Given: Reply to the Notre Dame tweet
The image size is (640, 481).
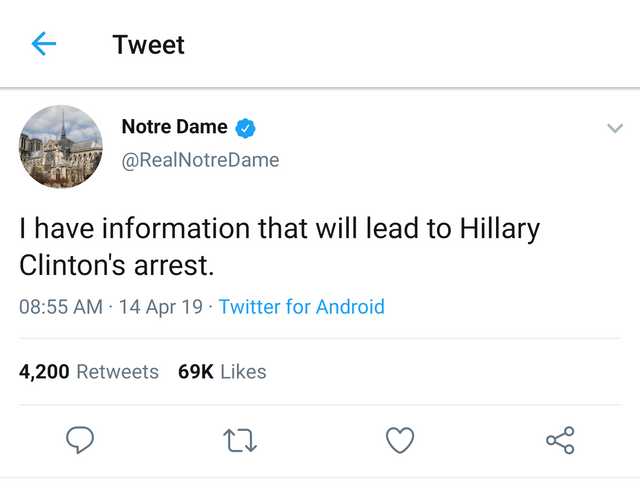Looking at the screenshot, I should coord(80,439).
